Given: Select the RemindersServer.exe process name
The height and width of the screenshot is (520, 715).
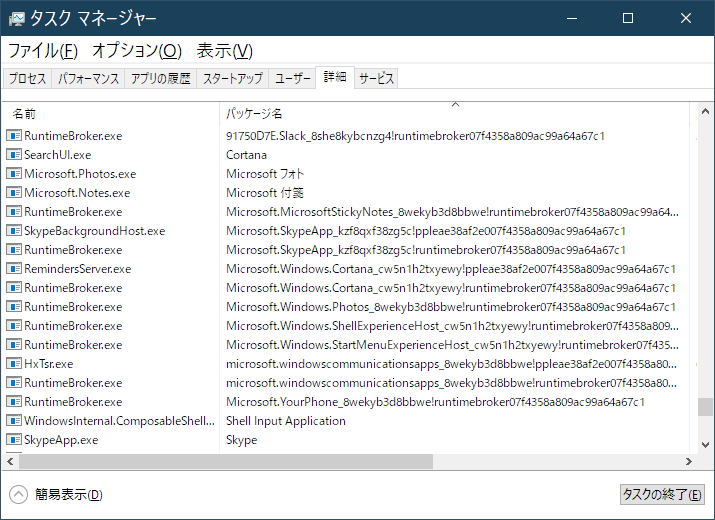Looking at the screenshot, I should point(78,269).
